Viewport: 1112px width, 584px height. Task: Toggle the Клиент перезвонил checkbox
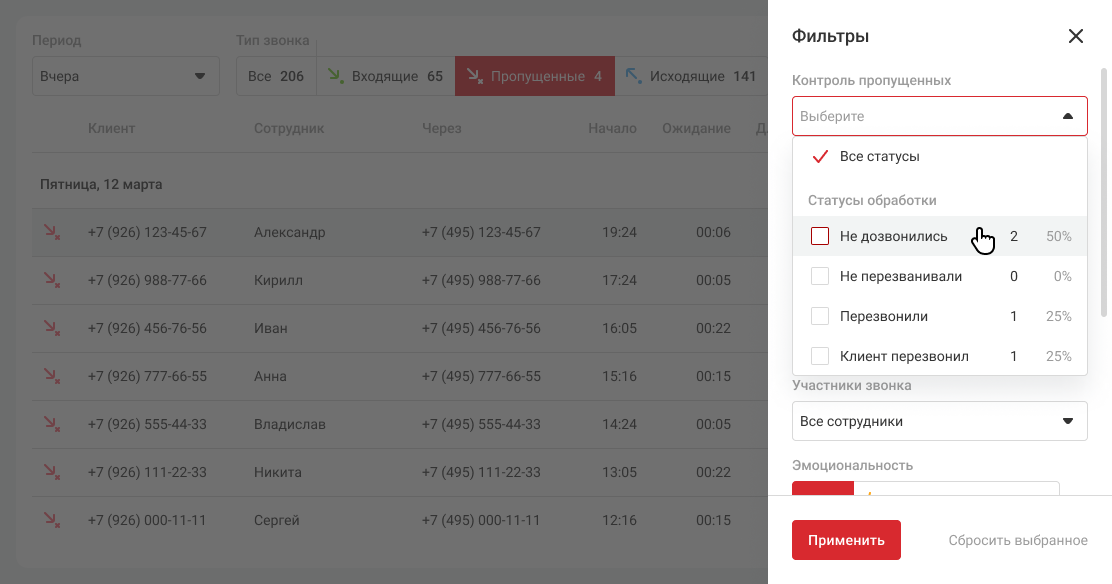pyautogui.click(x=820, y=356)
